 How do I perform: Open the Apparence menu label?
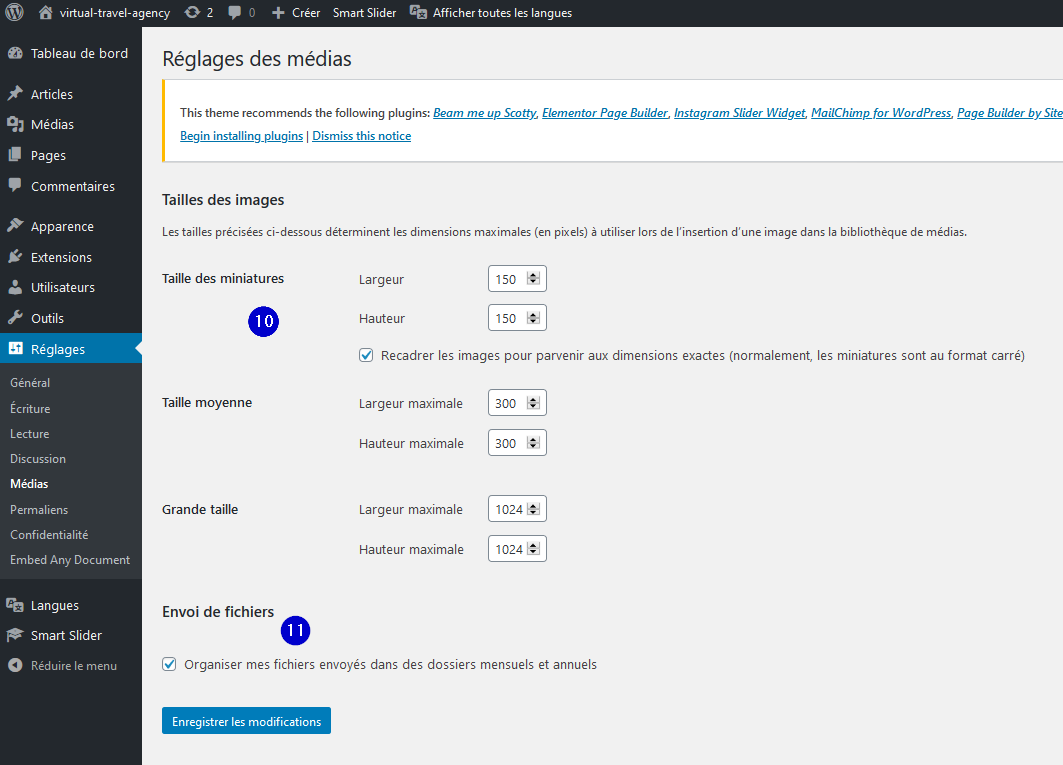[x=62, y=227]
